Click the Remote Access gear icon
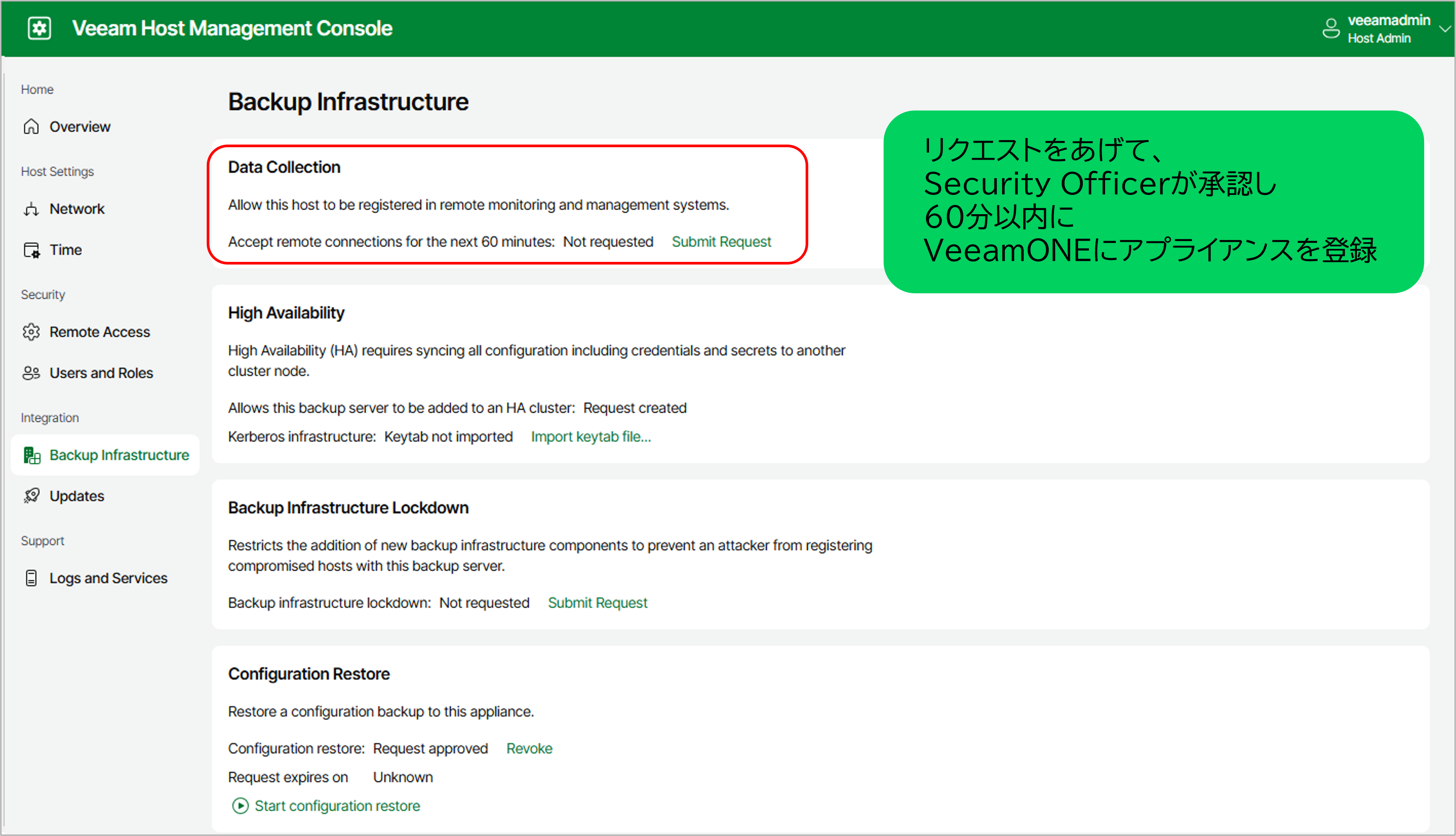This screenshot has width=1456, height=836. pos(31,332)
